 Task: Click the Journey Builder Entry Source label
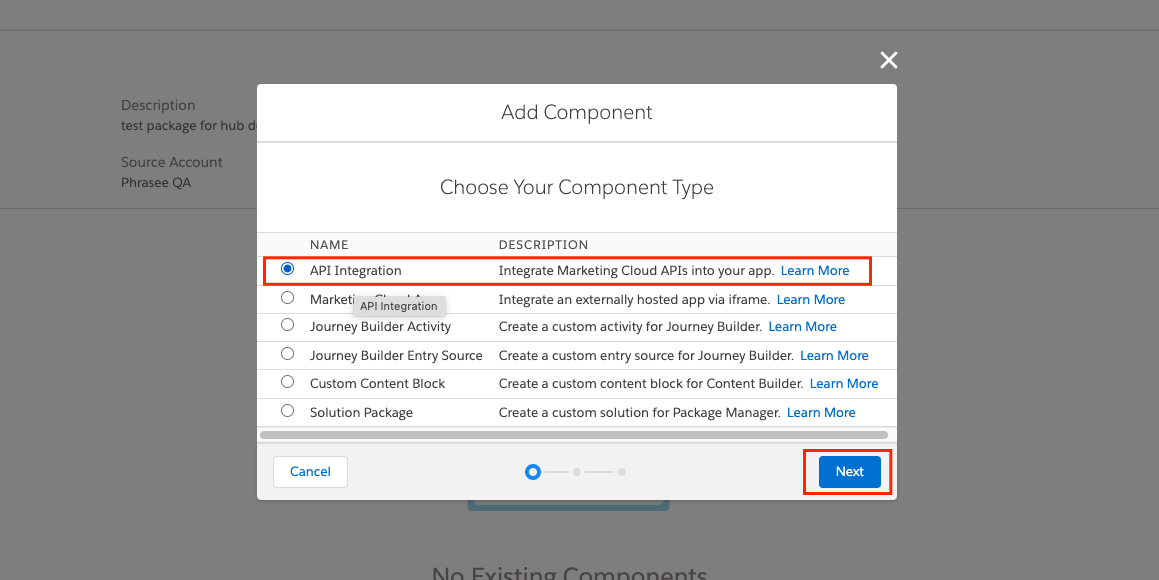click(396, 355)
